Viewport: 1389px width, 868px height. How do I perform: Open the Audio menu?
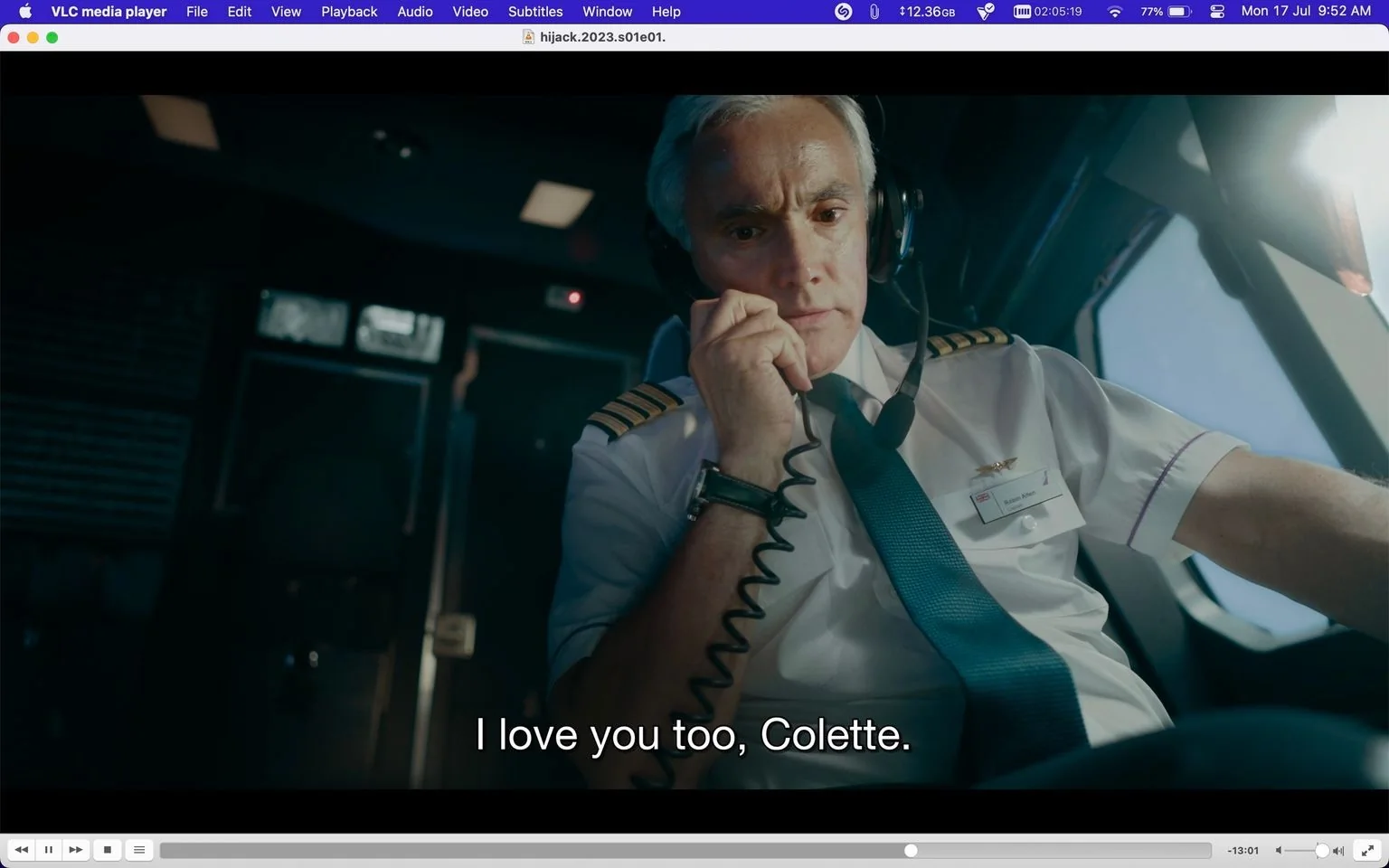point(415,12)
